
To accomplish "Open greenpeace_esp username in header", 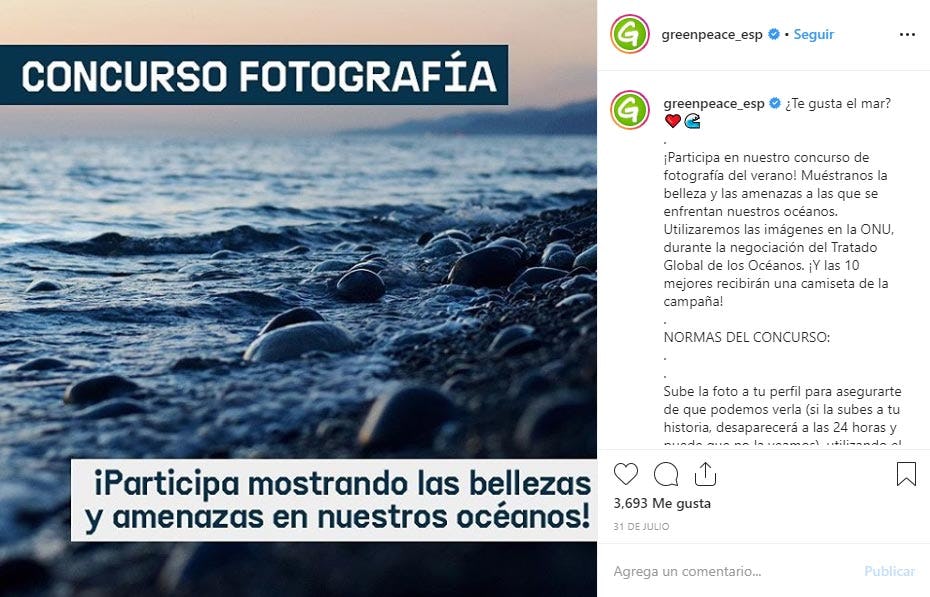I will coord(712,34).
